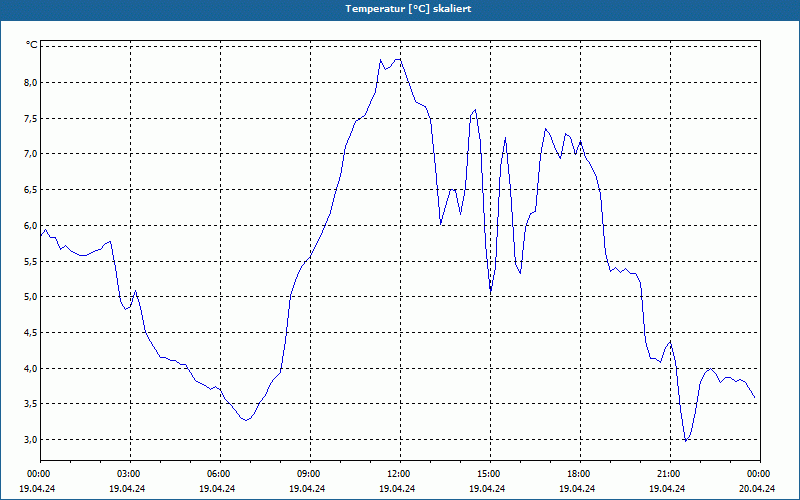
Task: Select the 3,0 temperature axis label
Action: point(30,439)
